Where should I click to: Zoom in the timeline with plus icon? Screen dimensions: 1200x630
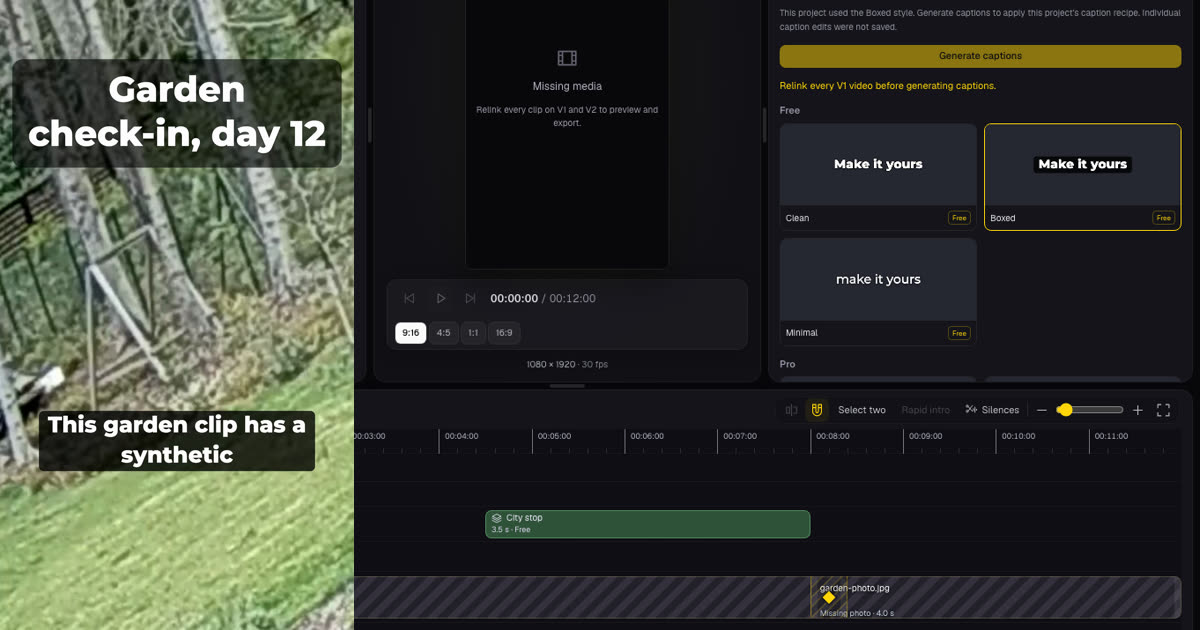point(1137,410)
